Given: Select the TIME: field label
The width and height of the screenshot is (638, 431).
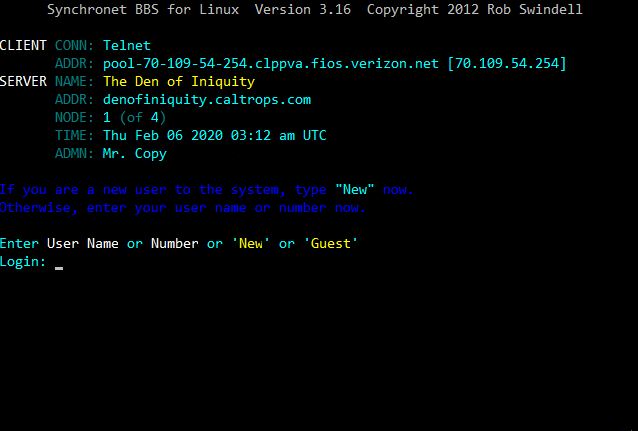Looking at the screenshot, I should tap(74, 136).
